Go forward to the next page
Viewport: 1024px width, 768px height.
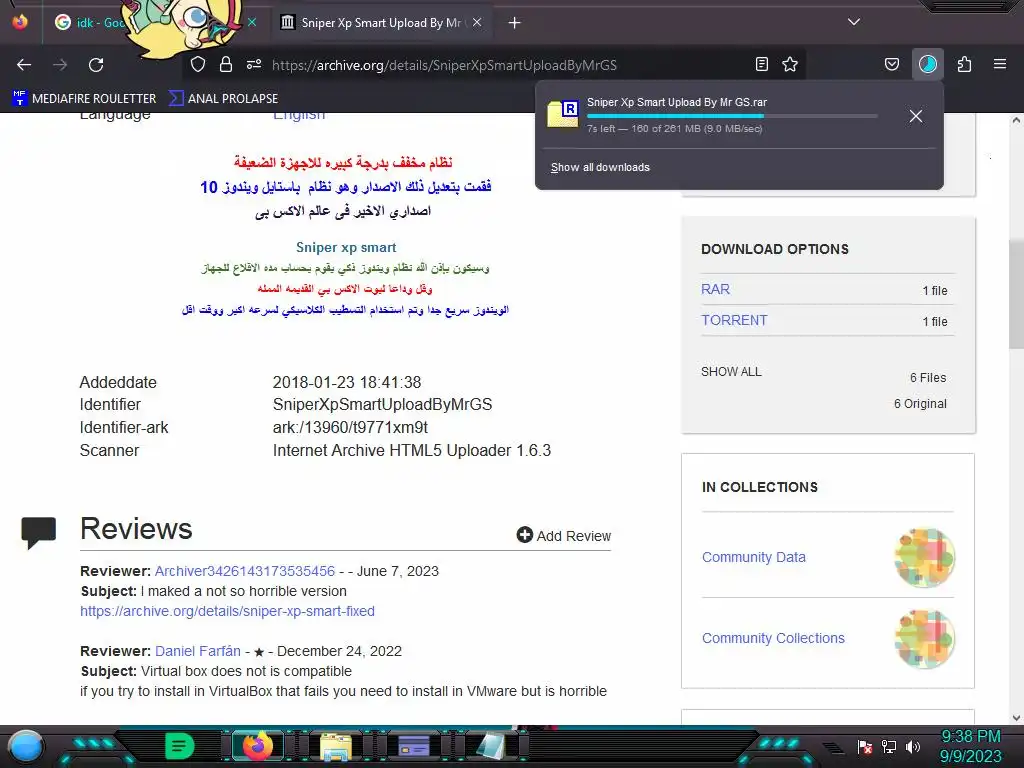pos(60,65)
